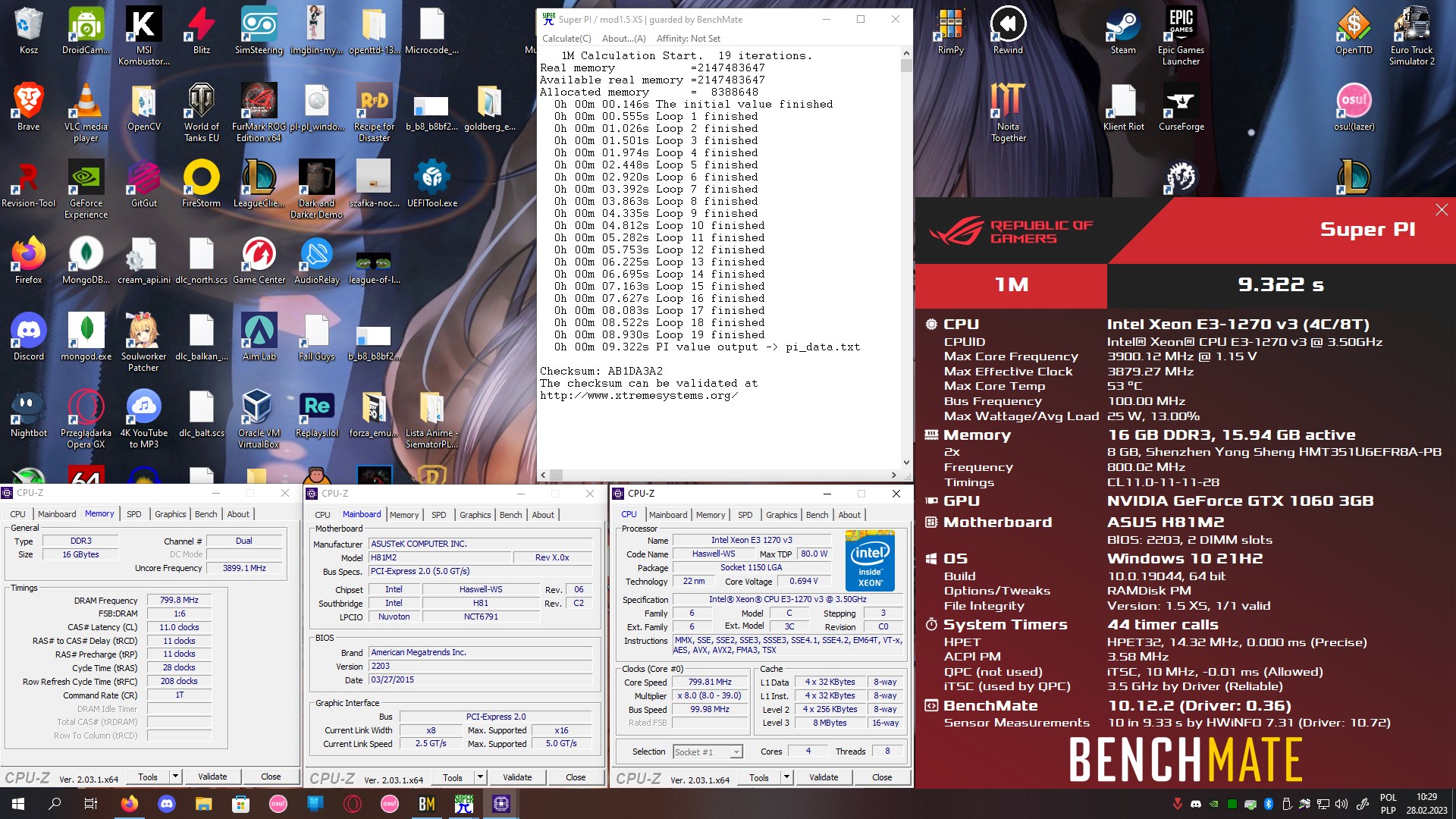Click Validate button in left CPU-Z window

[212, 777]
